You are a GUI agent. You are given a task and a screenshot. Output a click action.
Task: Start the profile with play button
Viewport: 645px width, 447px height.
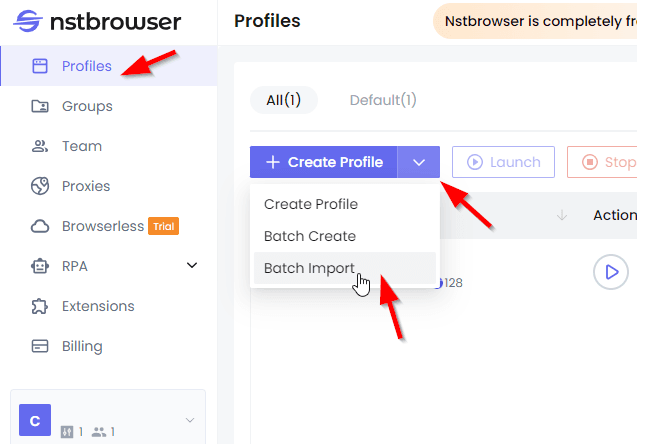(611, 272)
